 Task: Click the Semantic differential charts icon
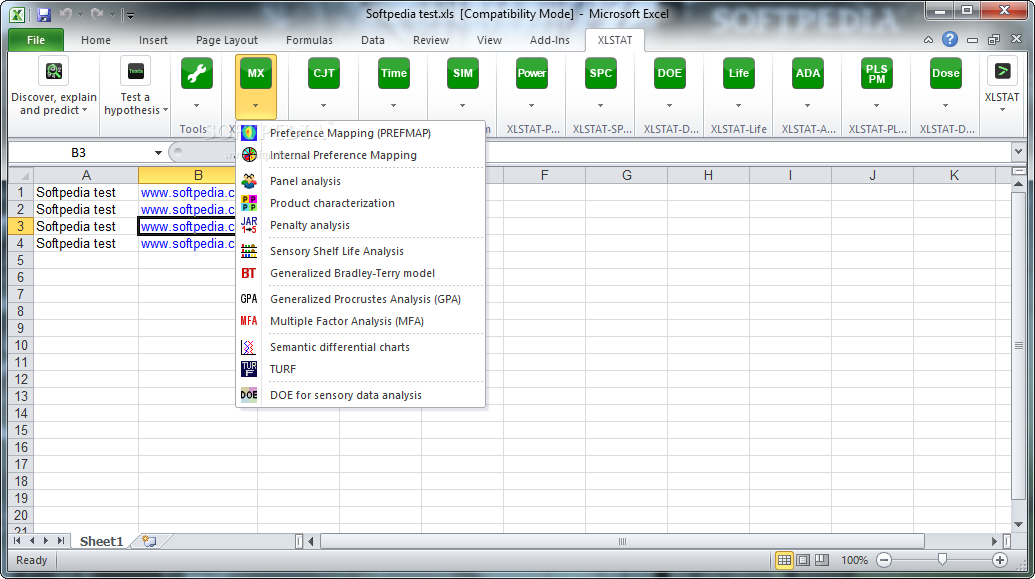tap(249, 347)
